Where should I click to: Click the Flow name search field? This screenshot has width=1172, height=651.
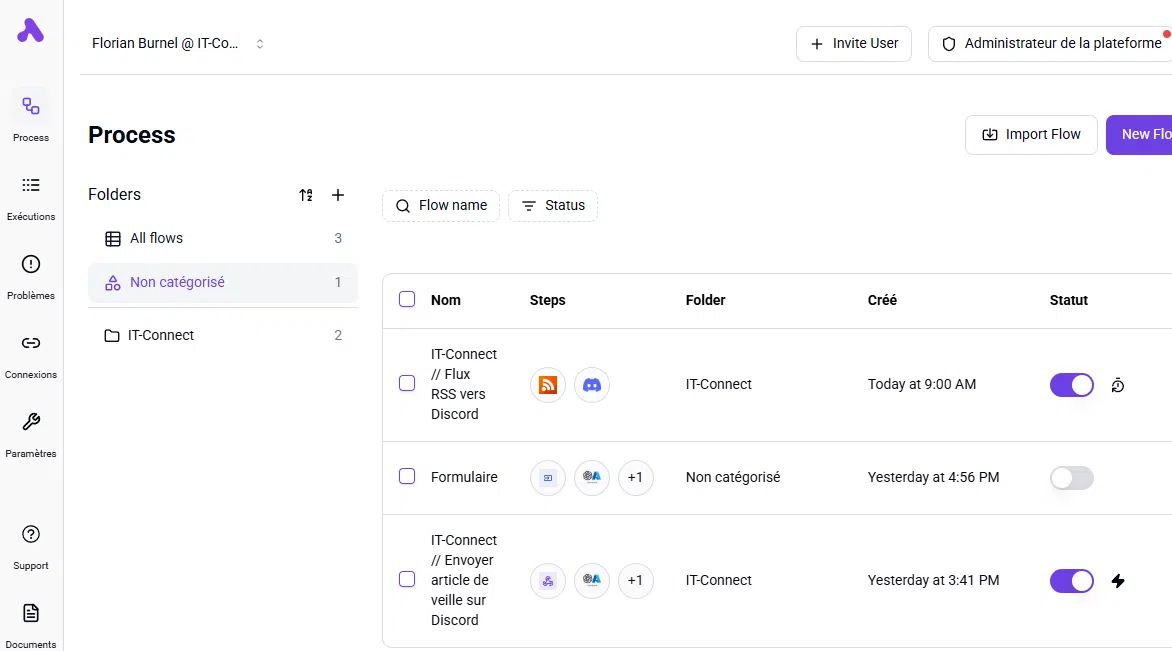tap(441, 206)
